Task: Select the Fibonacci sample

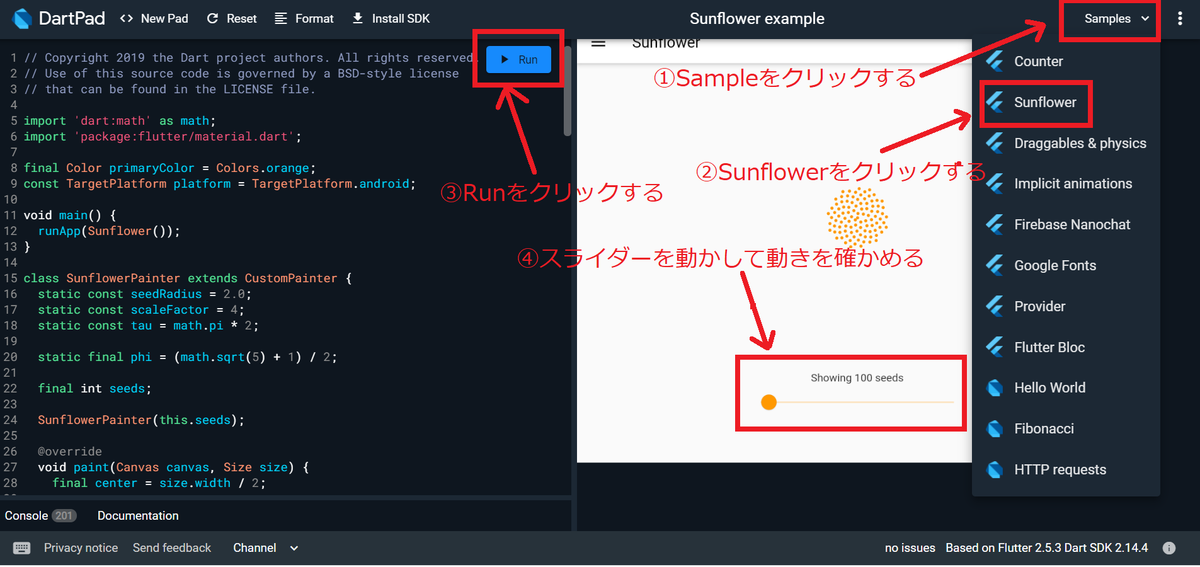Action: point(1066,429)
